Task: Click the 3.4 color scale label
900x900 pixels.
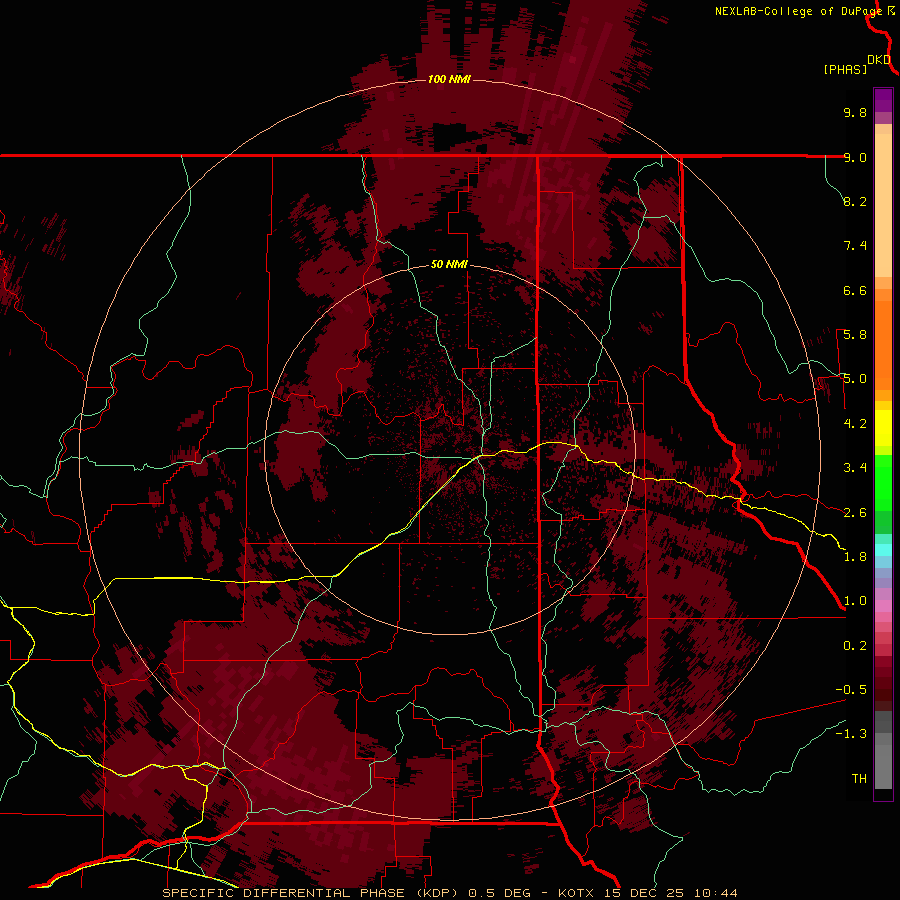Action: (855, 468)
